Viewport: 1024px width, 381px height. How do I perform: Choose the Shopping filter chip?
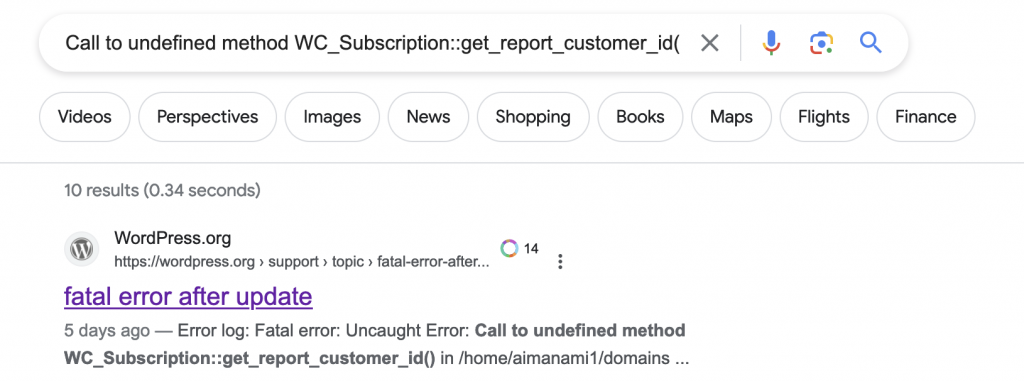pyautogui.click(x=533, y=117)
